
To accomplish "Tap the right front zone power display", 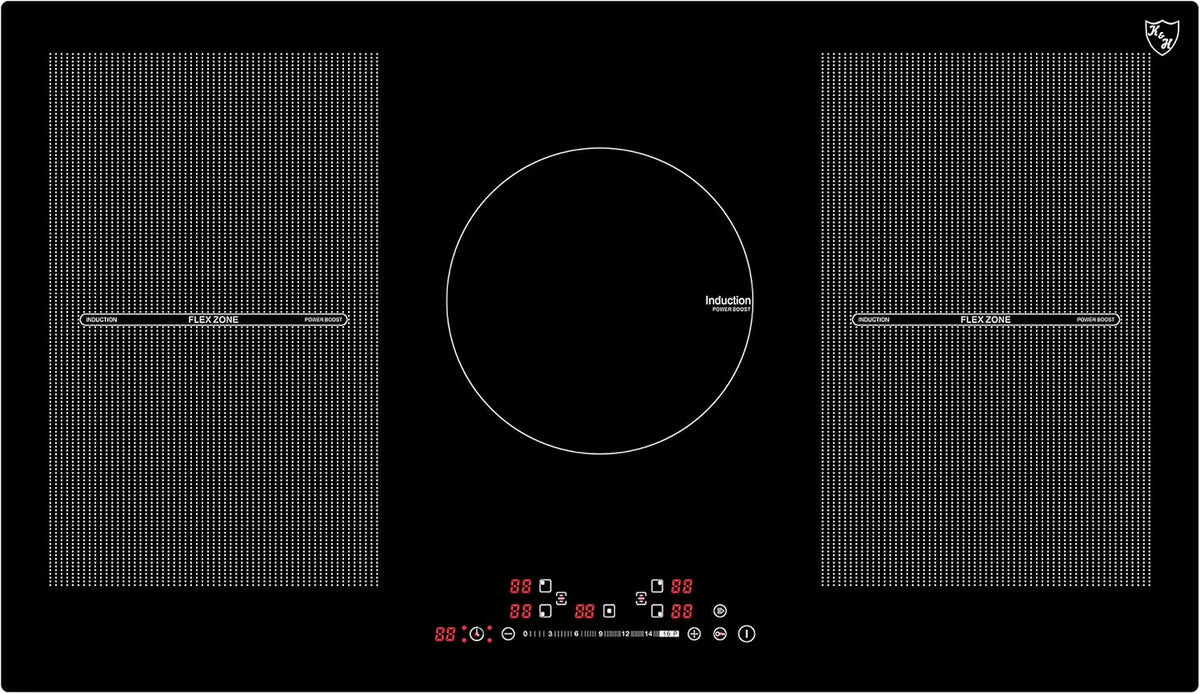I will pos(682,610).
